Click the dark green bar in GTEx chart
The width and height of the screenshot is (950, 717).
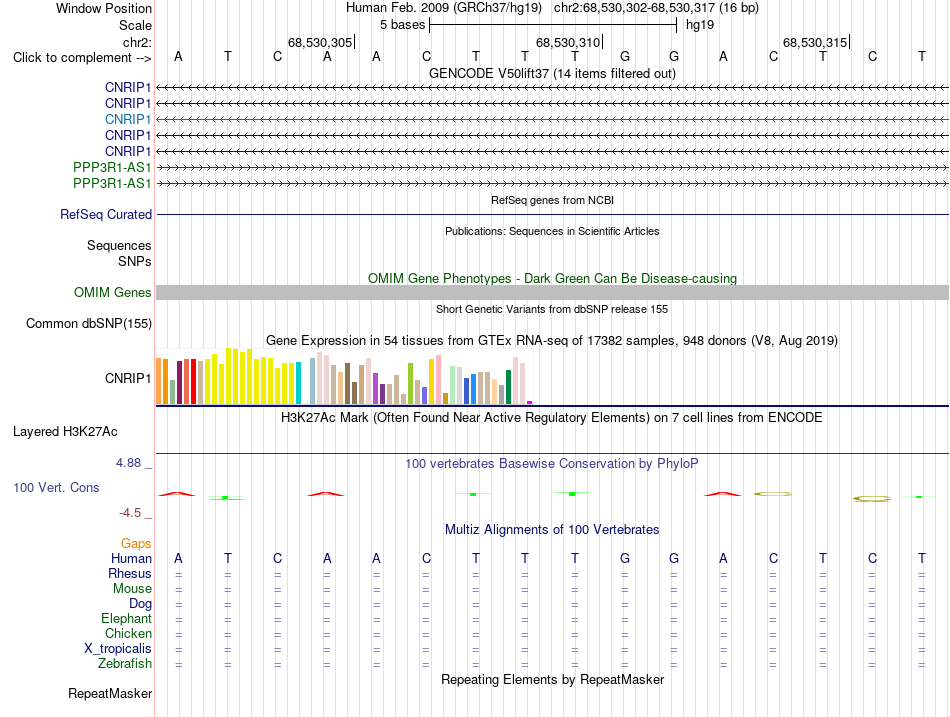(508, 387)
